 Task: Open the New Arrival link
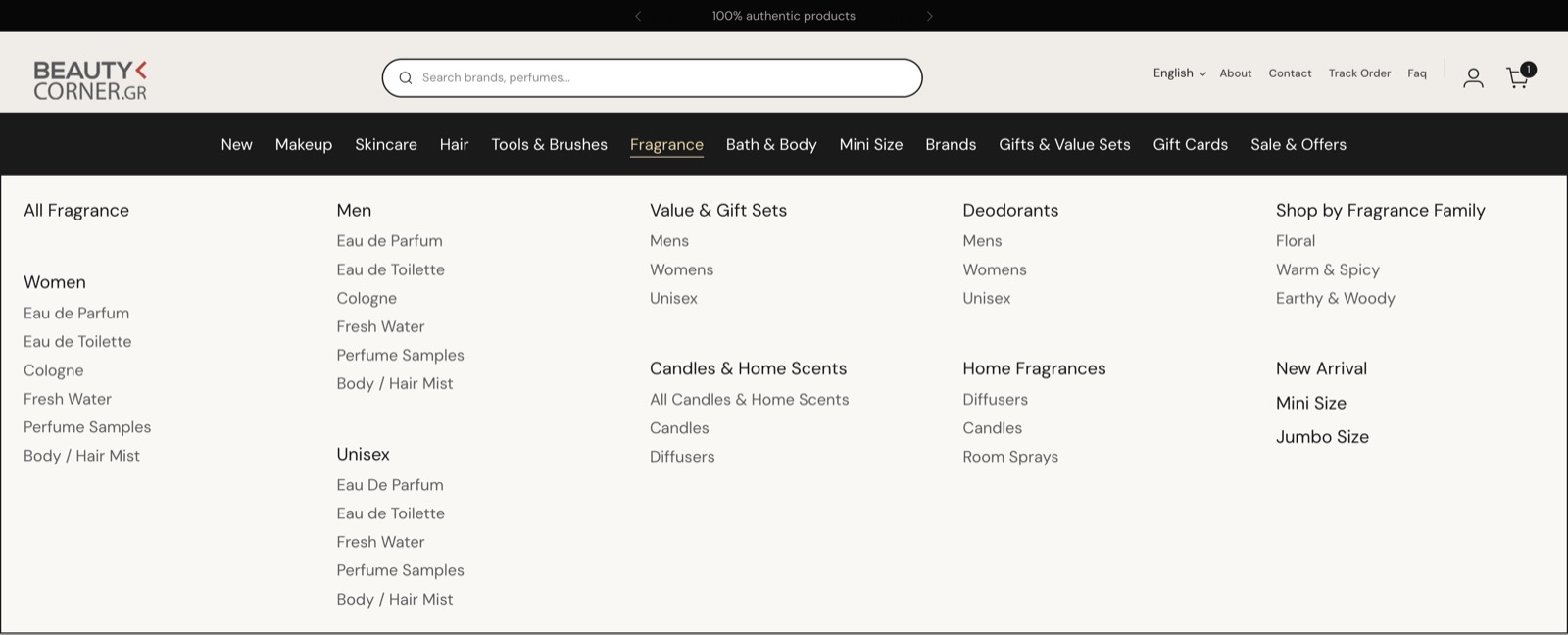point(1321,368)
